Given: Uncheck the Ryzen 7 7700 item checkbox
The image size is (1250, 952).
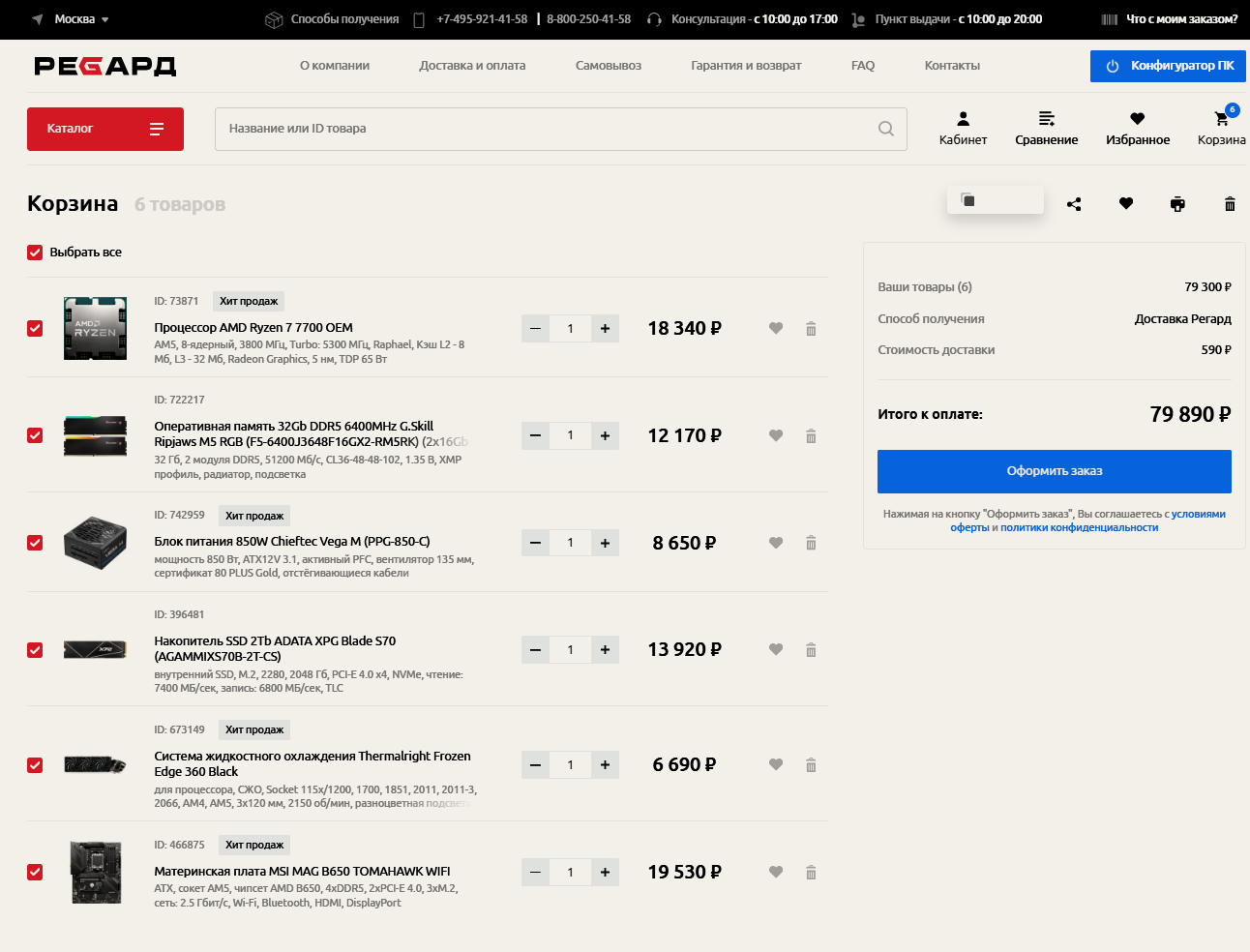Looking at the screenshot, I should [x=35, y=328].
